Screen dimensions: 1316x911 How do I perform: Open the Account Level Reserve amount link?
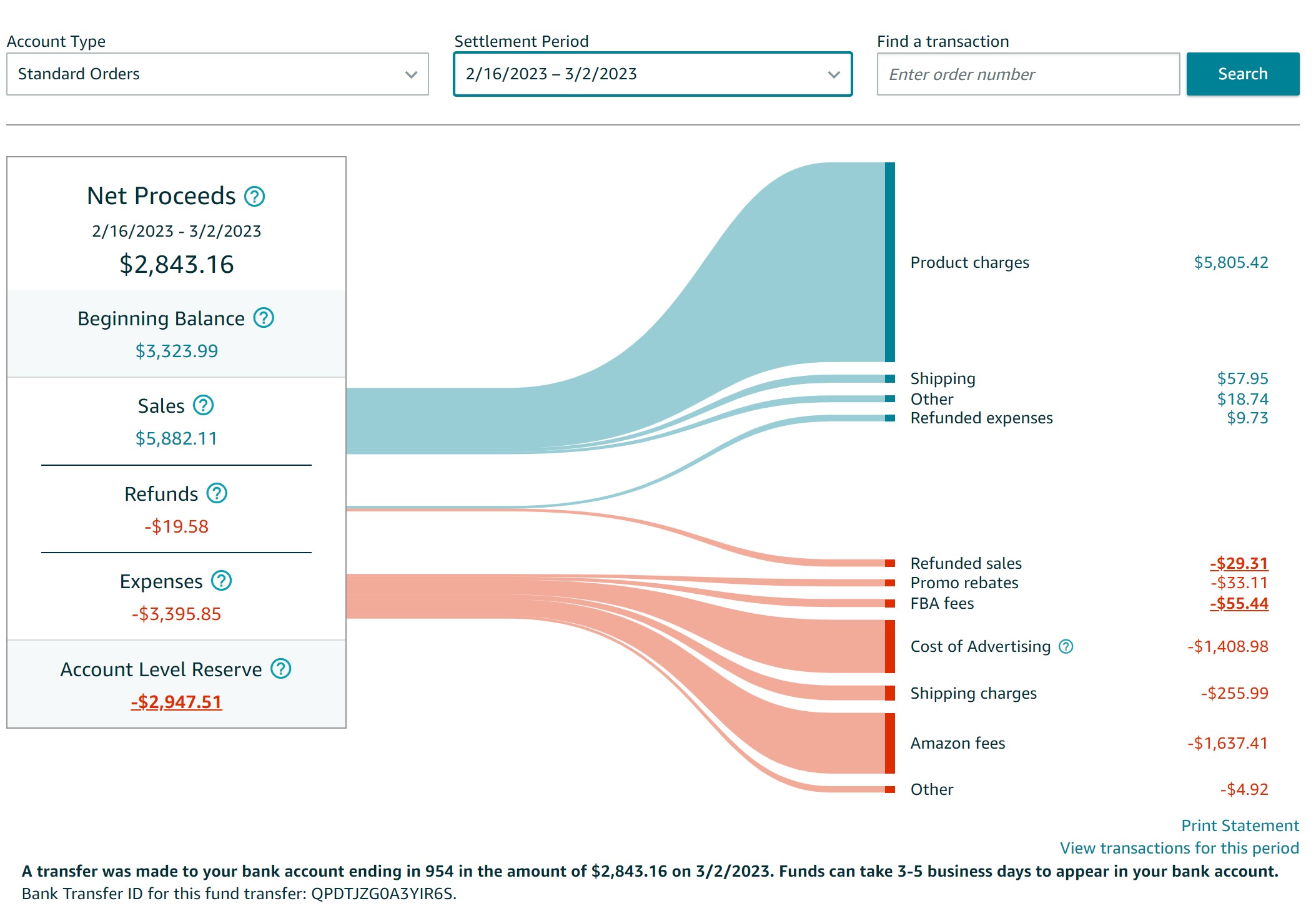tap(176, 702)
